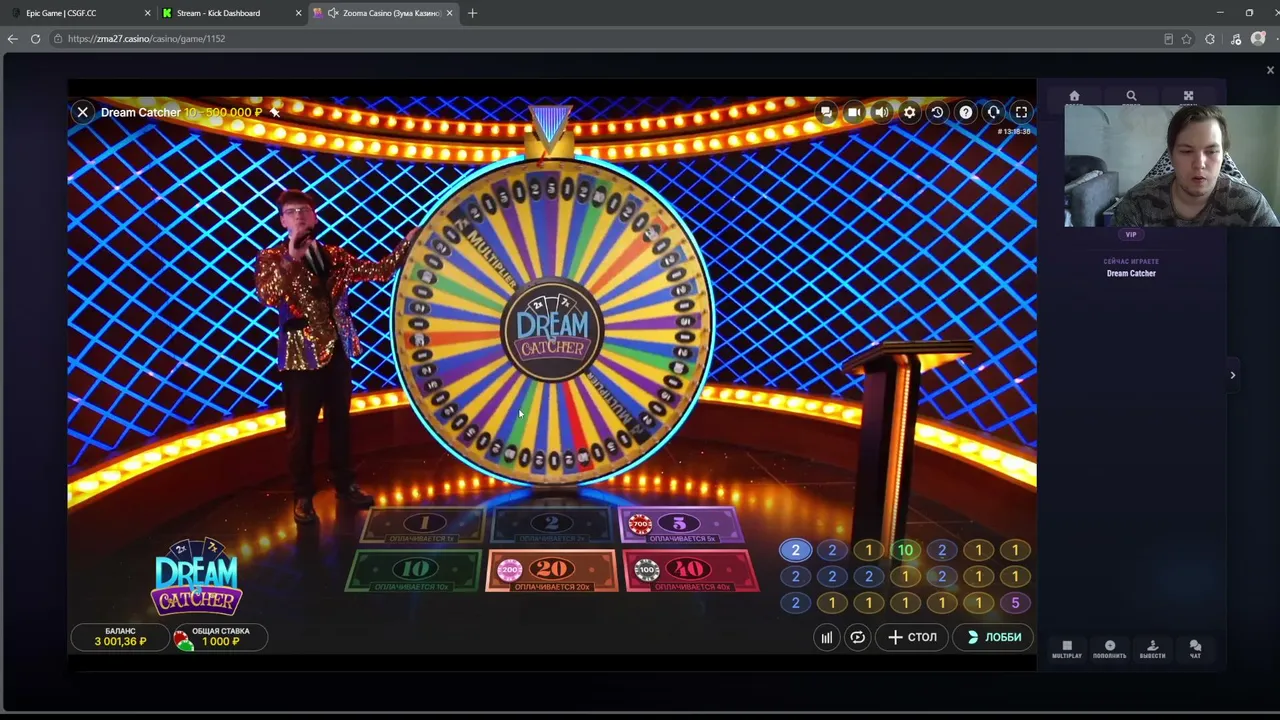Open a new browser tab
Image resolution: width=1280 pixels, height=720 pixels.
click(x=472, y=13)
